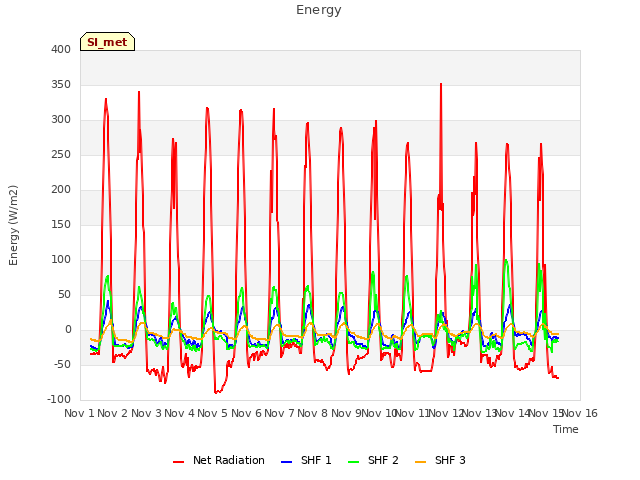The width and height of the screenshot is (640, 480).
Task: Click the Nov 8 x-axis tick label
Action: point(312,413)
